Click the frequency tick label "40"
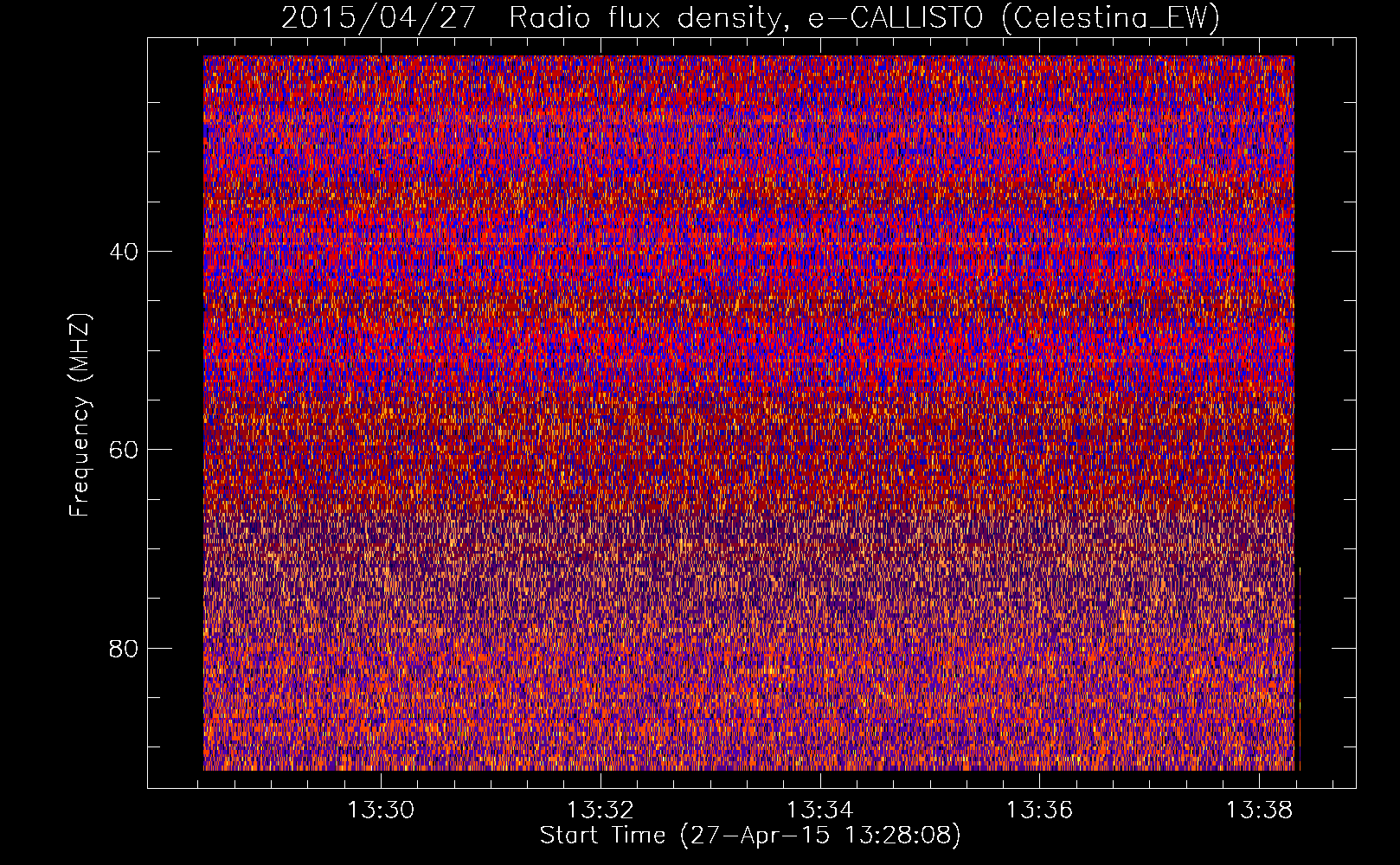Viewport: 1400px width, 865px height. 124,252
